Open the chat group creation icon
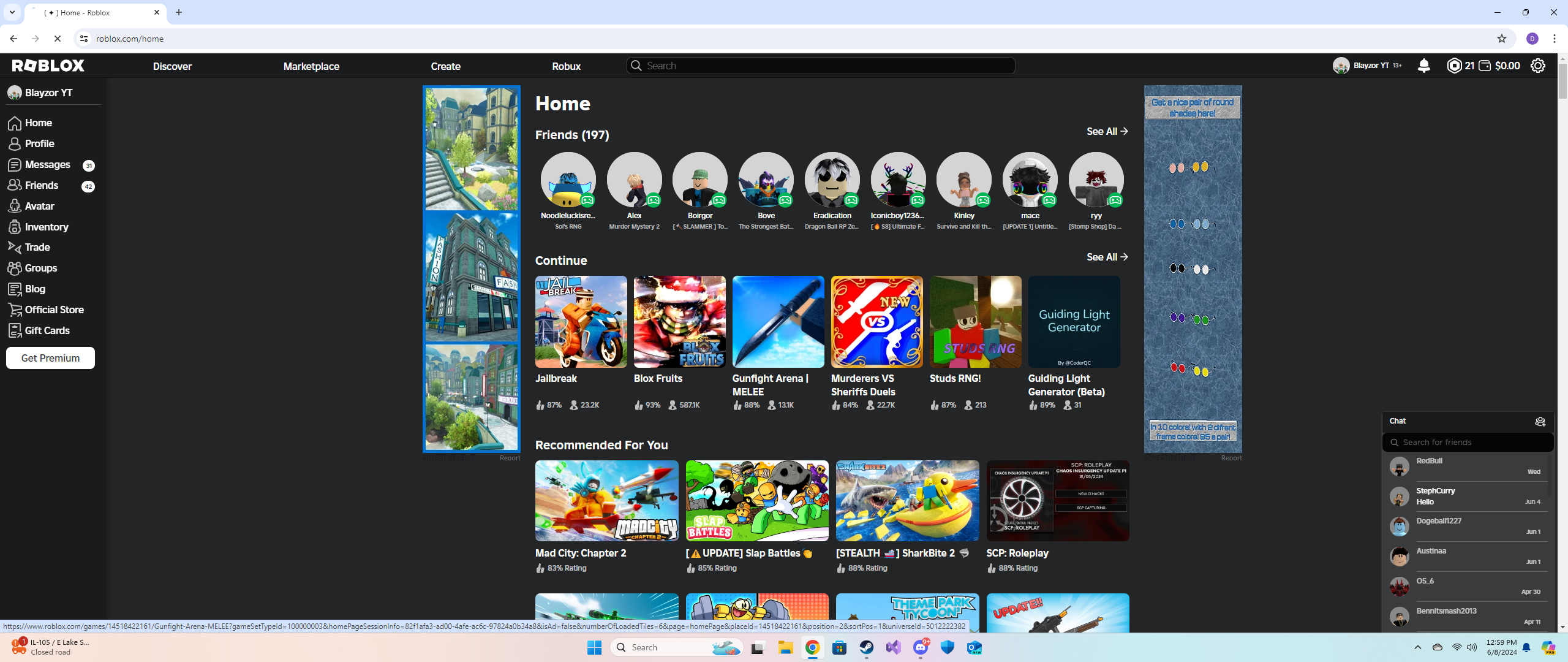The height and width of the screenshot is (662, 1568). [1540, 422]
